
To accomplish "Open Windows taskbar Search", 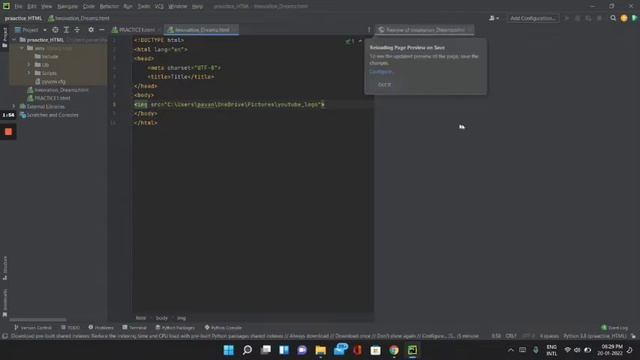I will (x=247, y=350).
